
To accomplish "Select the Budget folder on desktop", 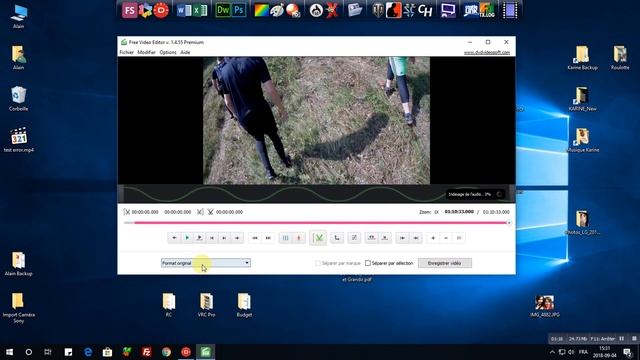I will pos(244,305).
